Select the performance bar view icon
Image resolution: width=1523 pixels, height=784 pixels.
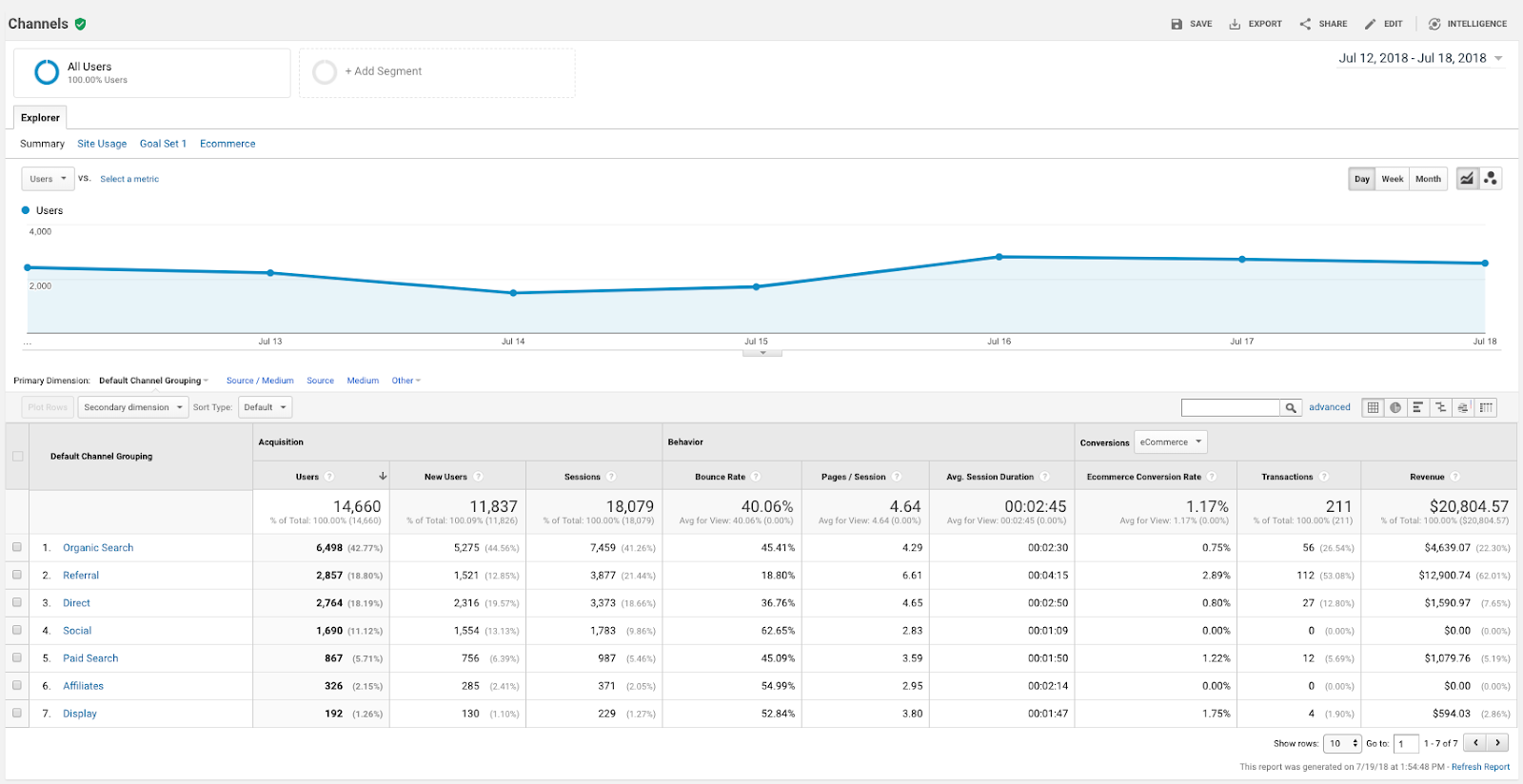pos(1418,407)
